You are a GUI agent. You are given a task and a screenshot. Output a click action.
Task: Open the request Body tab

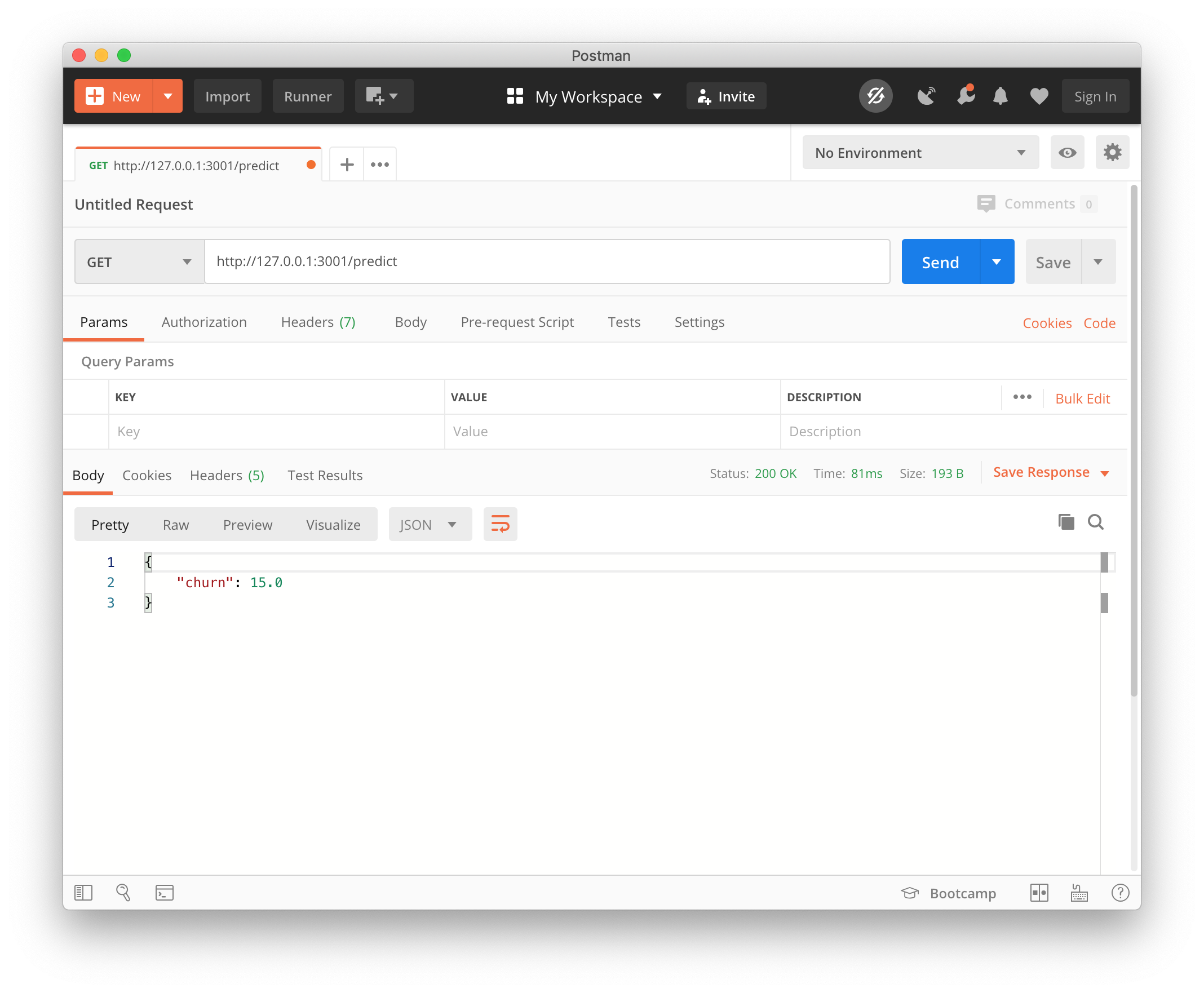pos(411,322)
